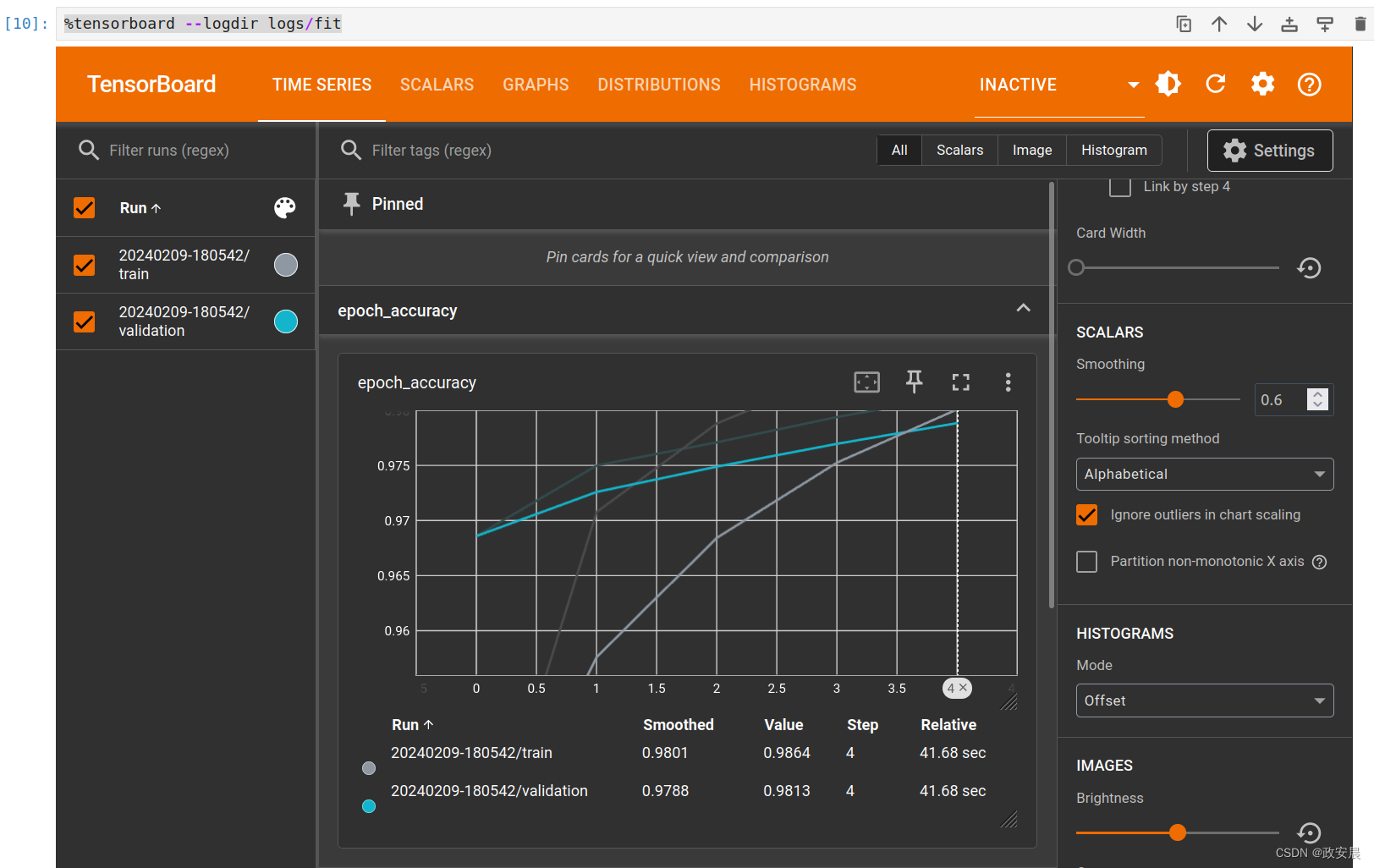This screenshot has height=868, width=1374.
Task: Adjust smoothing value stepper arrows
Action: (x=1317, y=399)
